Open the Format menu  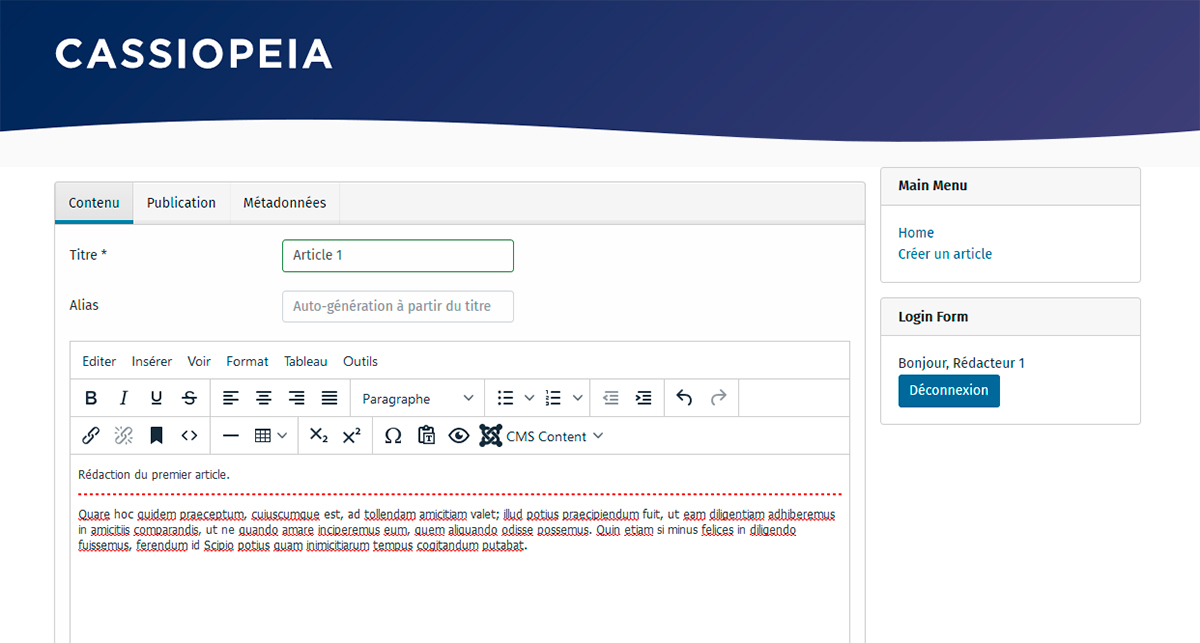point(247,361)
